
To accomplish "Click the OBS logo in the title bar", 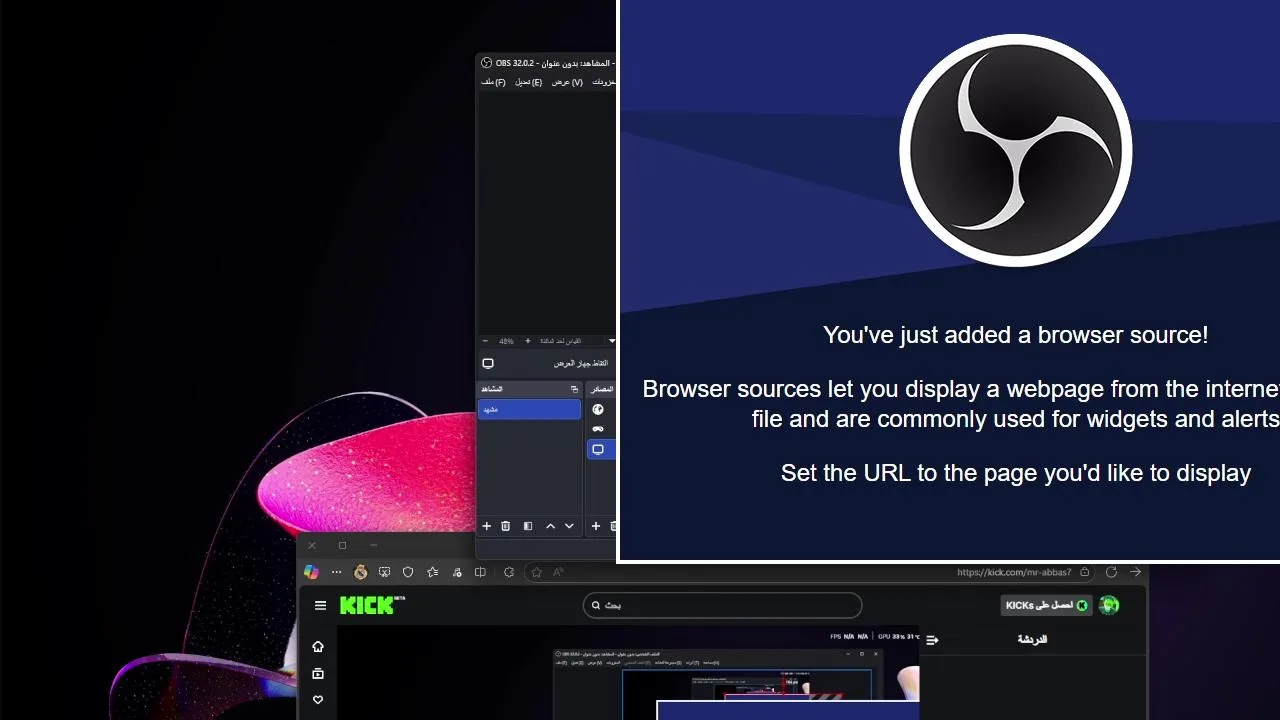I will (487, 63).
